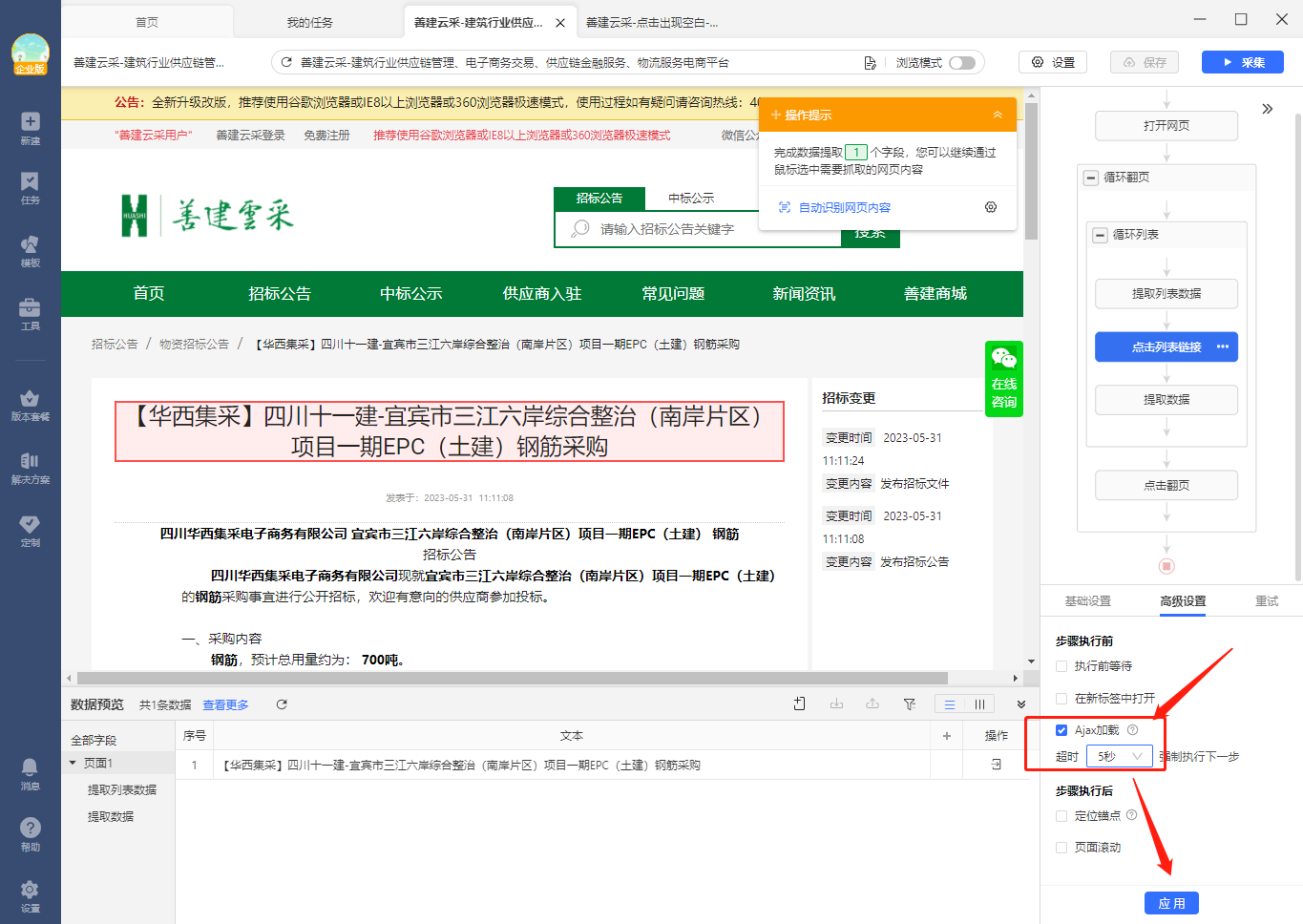Image resolution: width=1303 pixels, height=924 pixels.
Task: Click the help icon next to 定位锚点
Action: [x=1132, y=815]
